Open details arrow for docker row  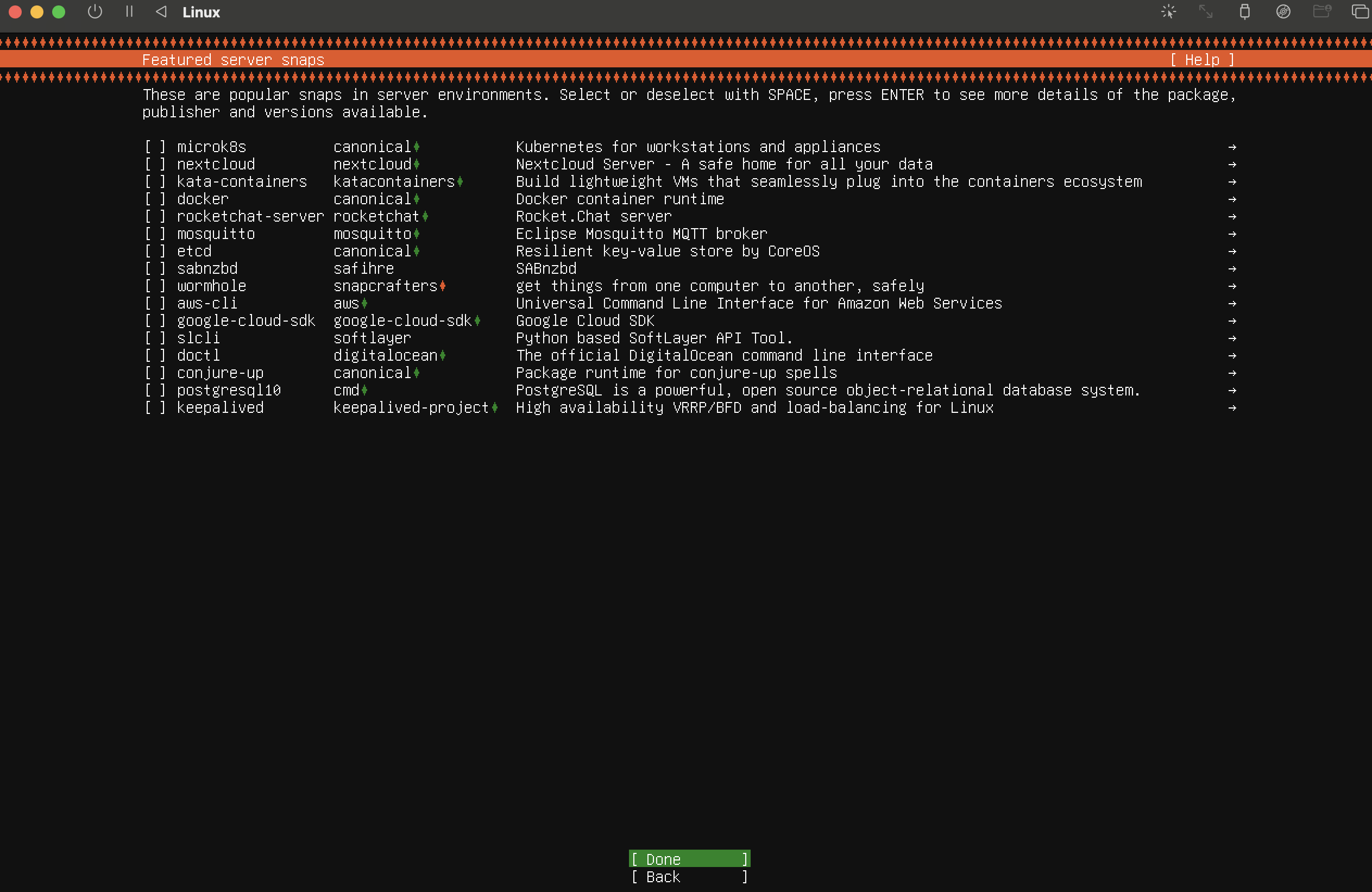click(x=1232, y=199)
